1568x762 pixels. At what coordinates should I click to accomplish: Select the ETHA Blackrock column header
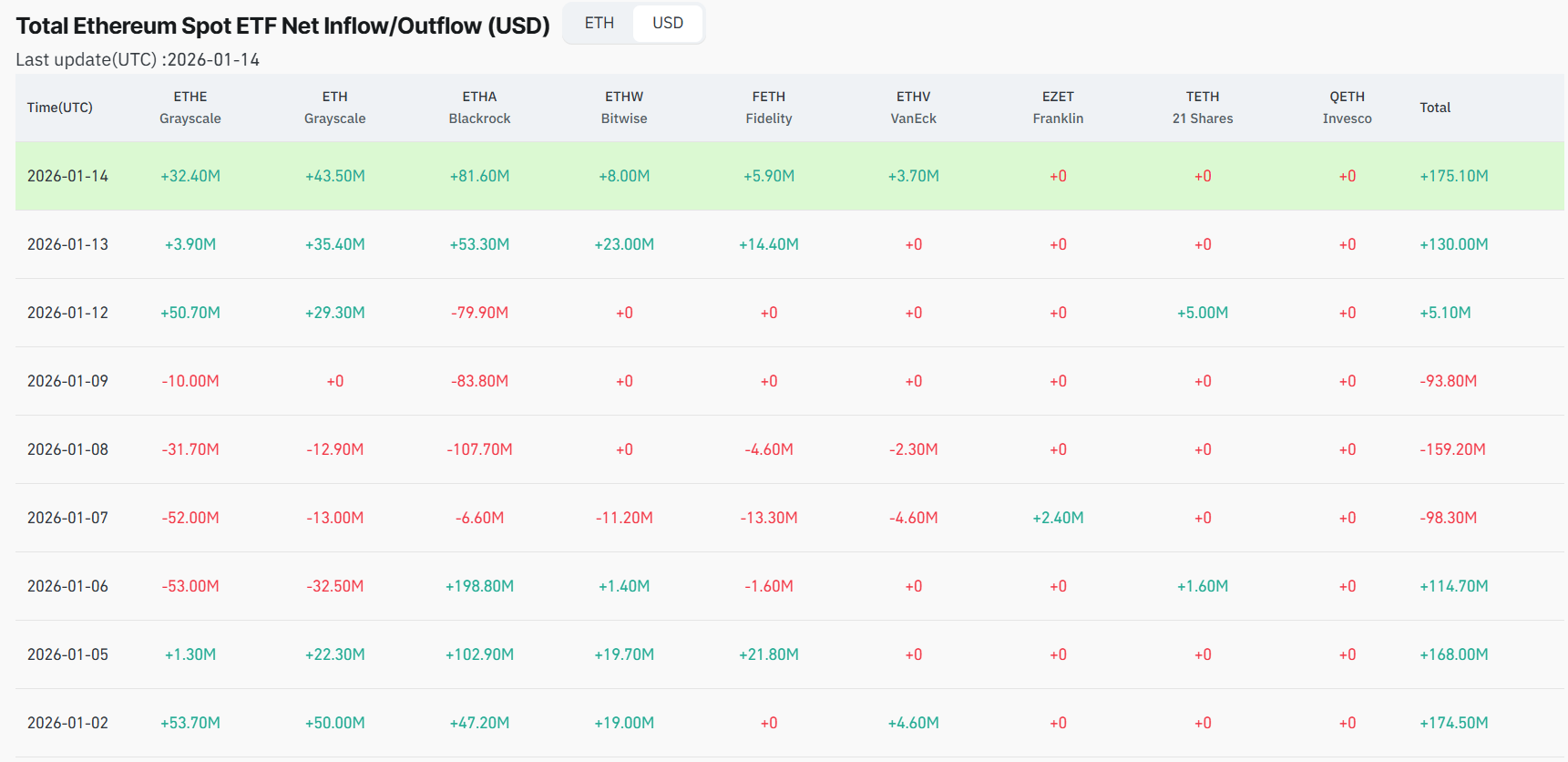tap(479, 108)
